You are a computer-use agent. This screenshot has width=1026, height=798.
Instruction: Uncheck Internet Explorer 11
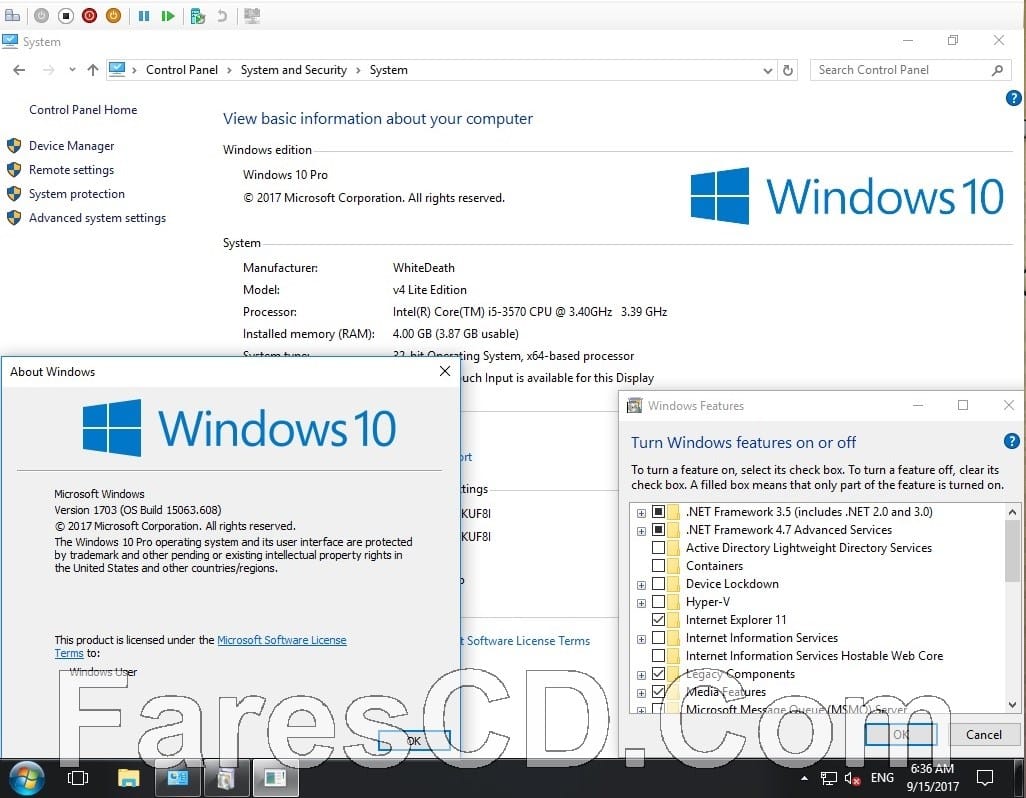coord(658,620)
